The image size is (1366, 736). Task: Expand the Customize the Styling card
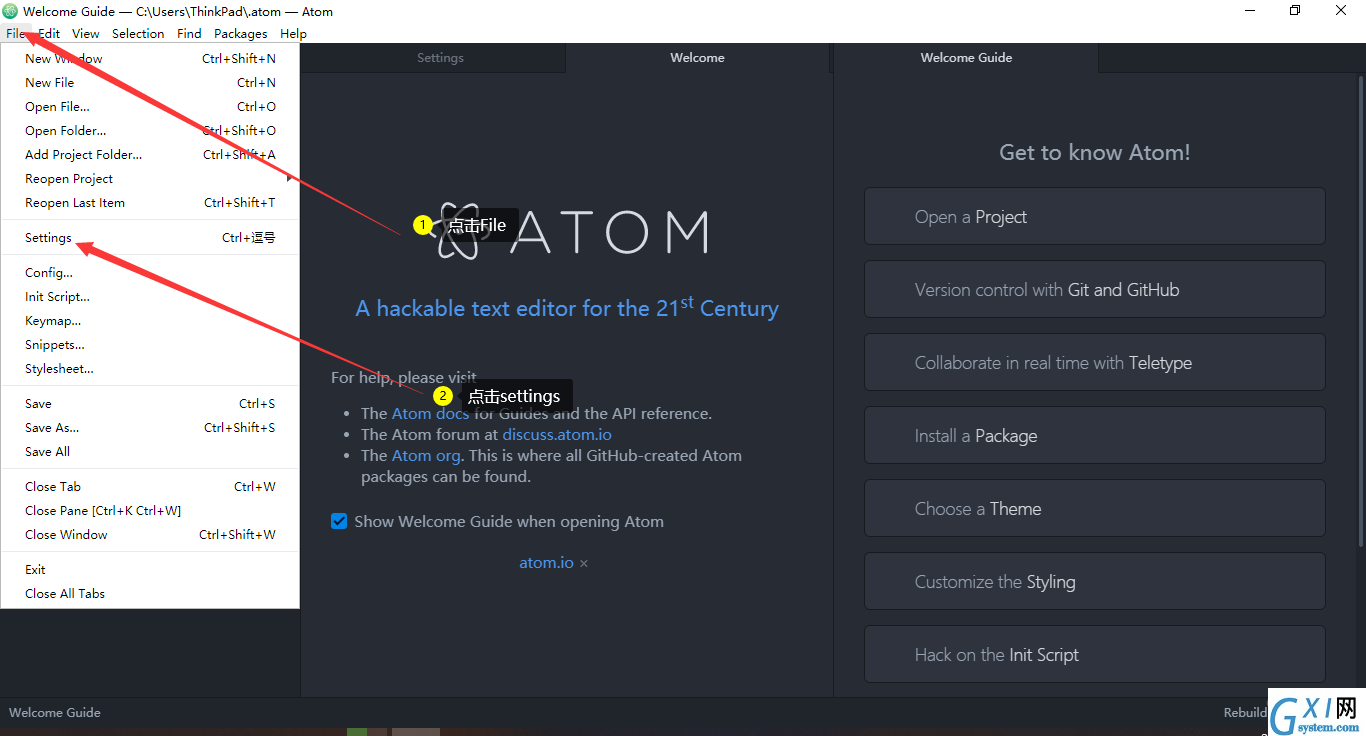point(1095,582)
